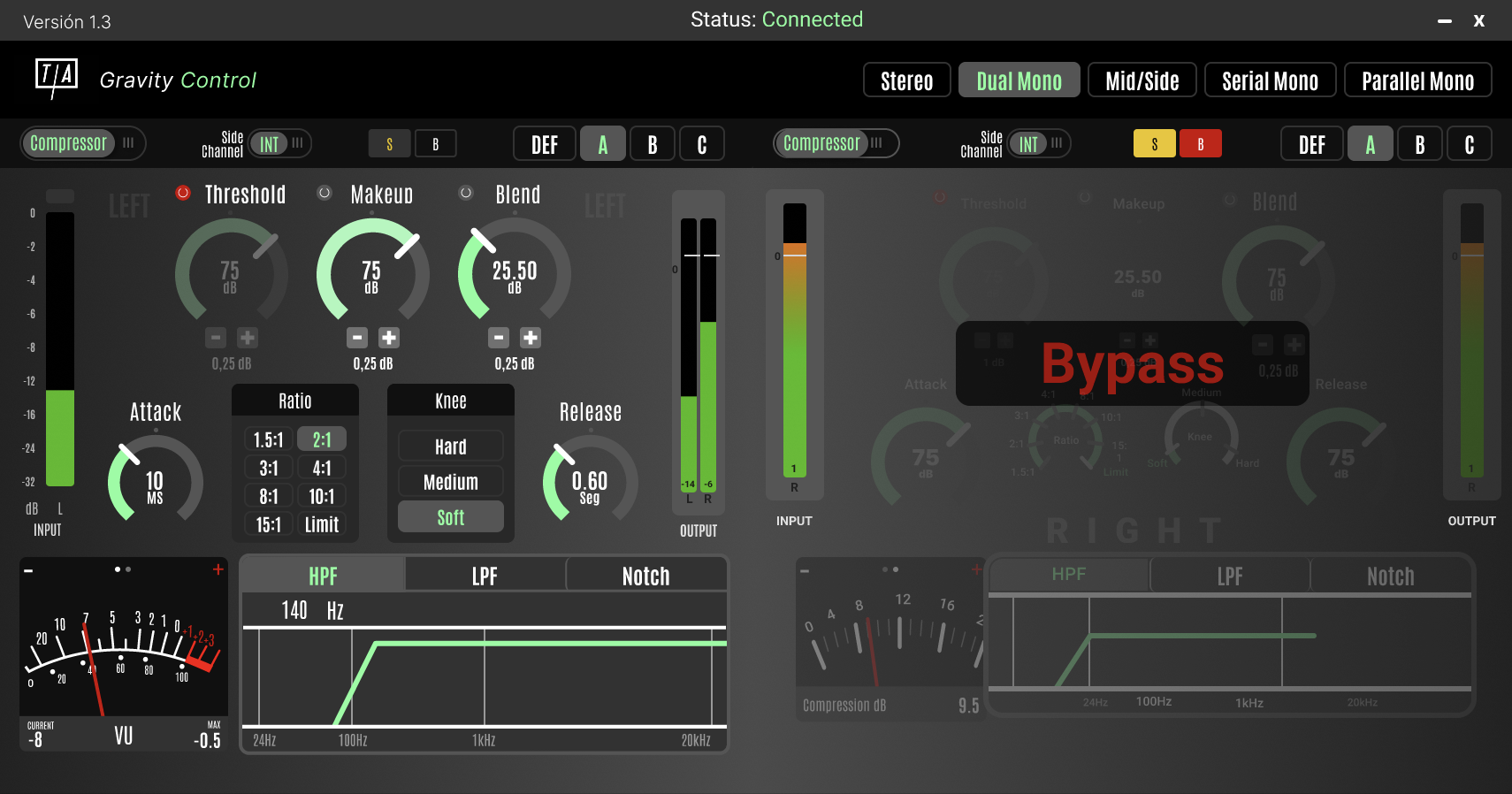Decrease left Threshold with minus button

[216, 338]
